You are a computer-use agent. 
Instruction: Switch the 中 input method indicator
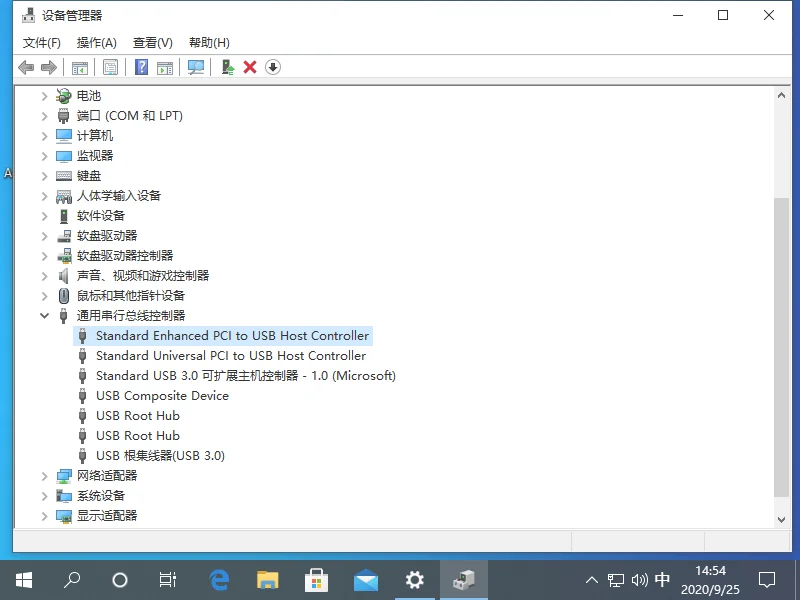662,580
